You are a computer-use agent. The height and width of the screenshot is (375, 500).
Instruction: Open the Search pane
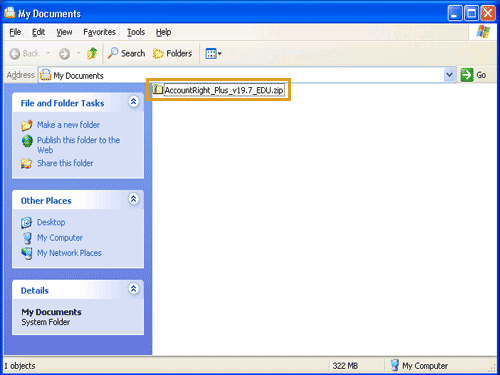click(x=126, y=53)
